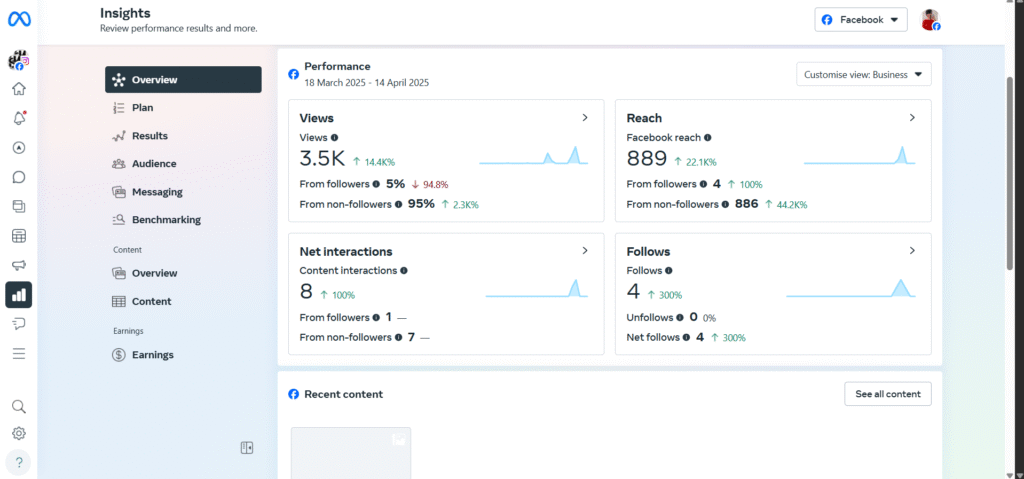Click the Home icon in left sidebar

(x=18, y=89)
